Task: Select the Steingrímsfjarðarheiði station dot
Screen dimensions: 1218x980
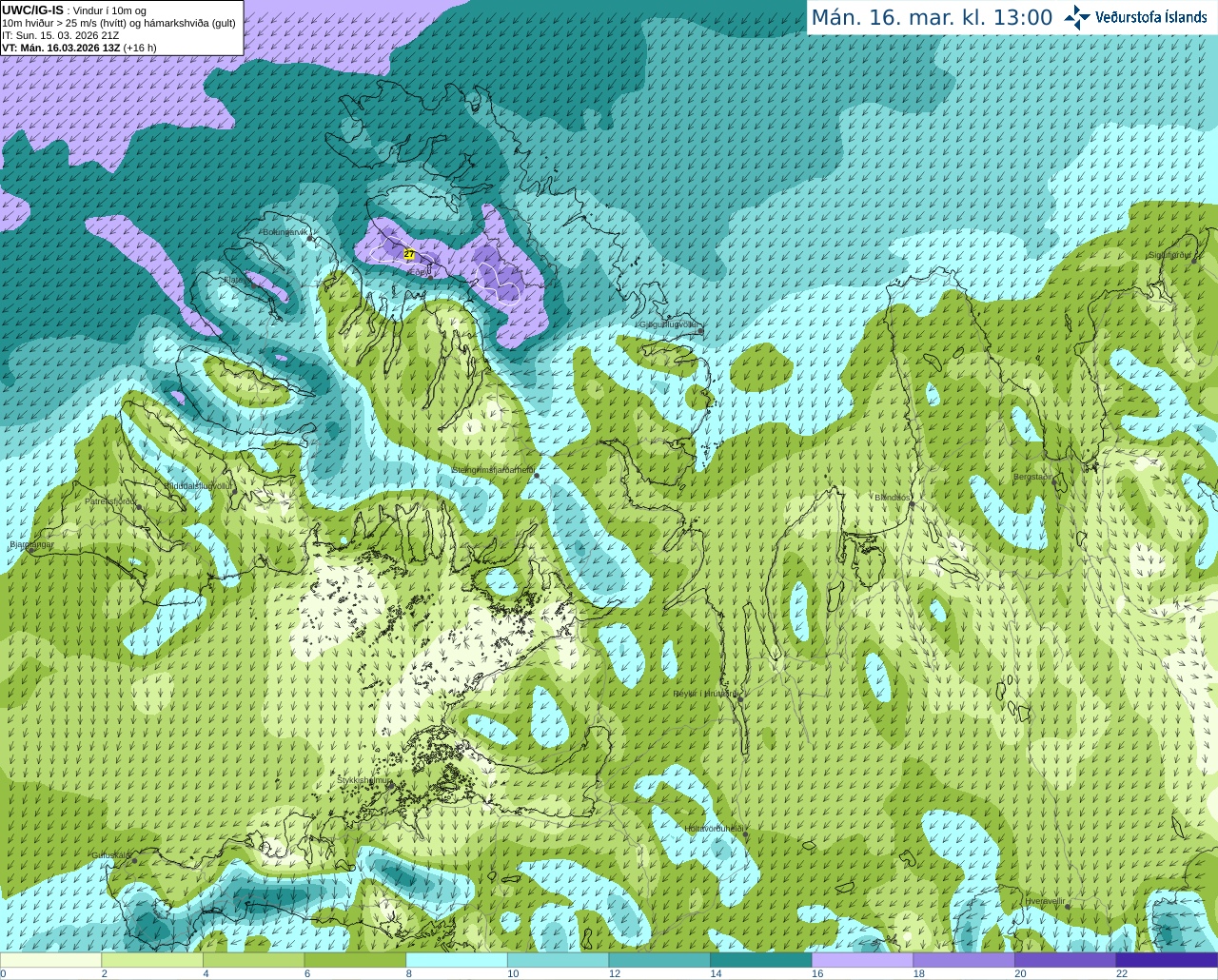Action: pyautogui.click(x=538, y=476)
